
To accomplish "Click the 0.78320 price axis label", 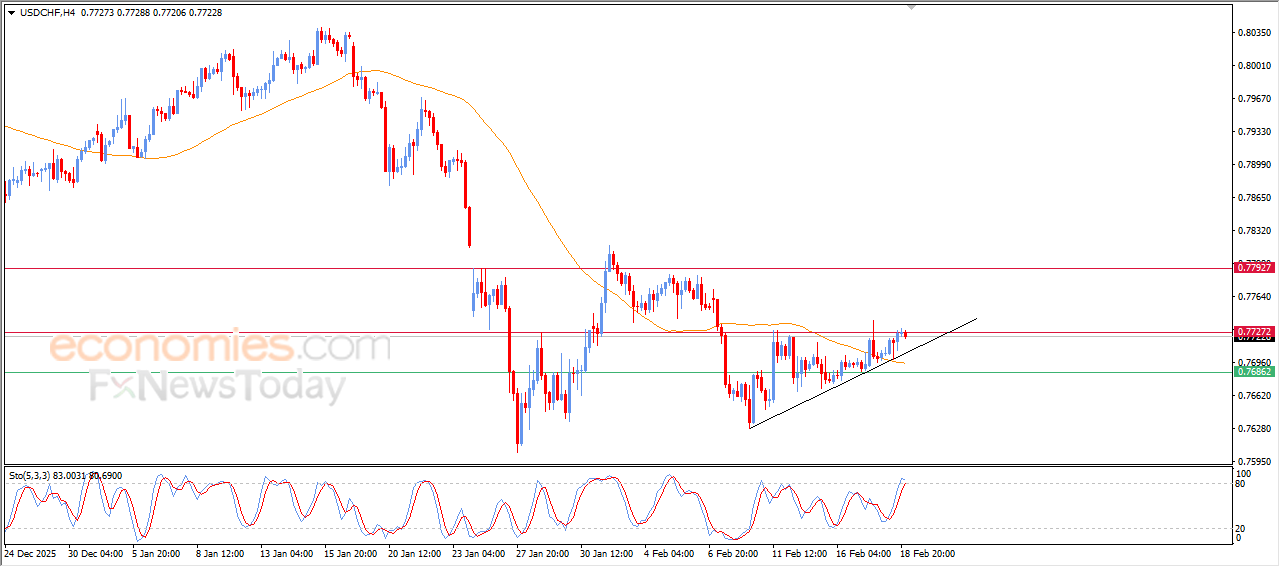I will click(x=1254, y=230).
